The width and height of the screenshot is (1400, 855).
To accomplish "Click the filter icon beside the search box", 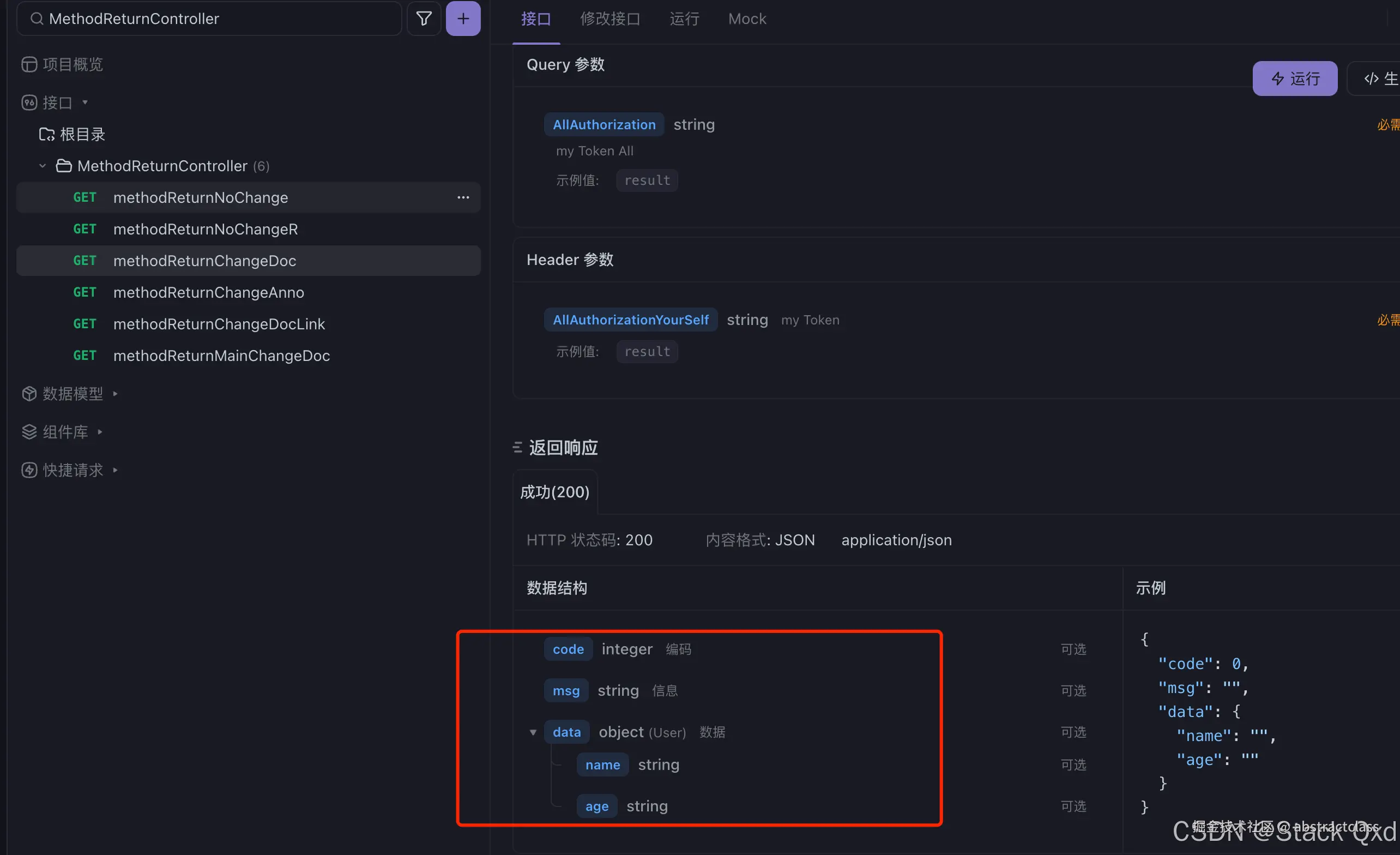I will pos(423,18).
